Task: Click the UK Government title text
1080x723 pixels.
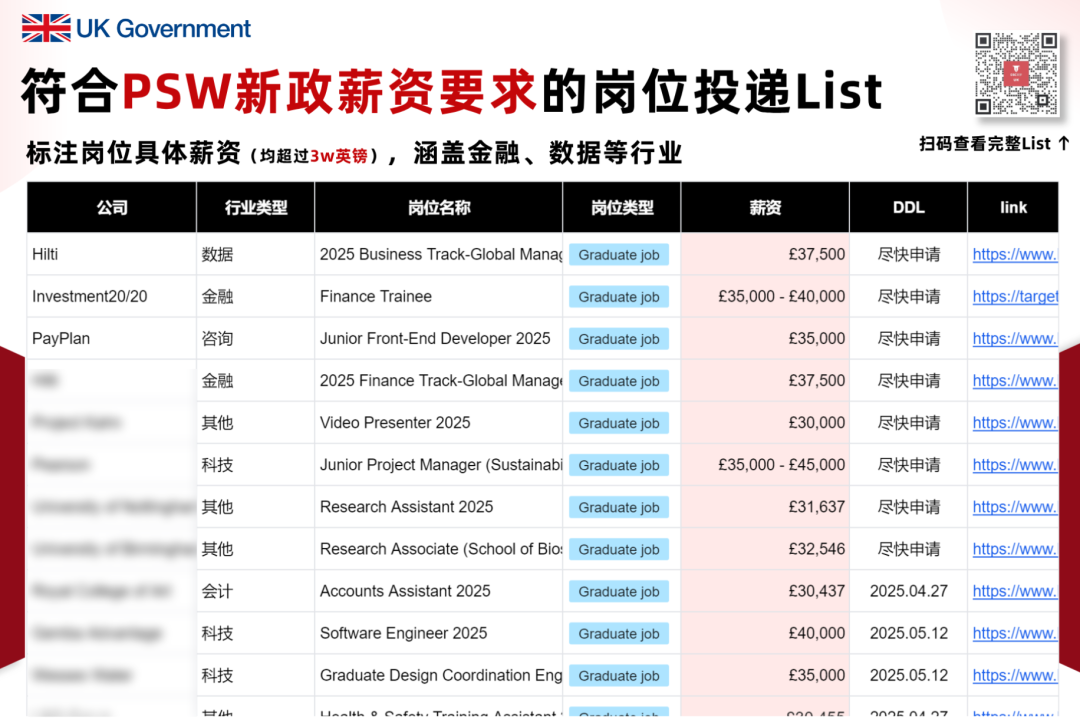Action: click(x=163, y=29)
